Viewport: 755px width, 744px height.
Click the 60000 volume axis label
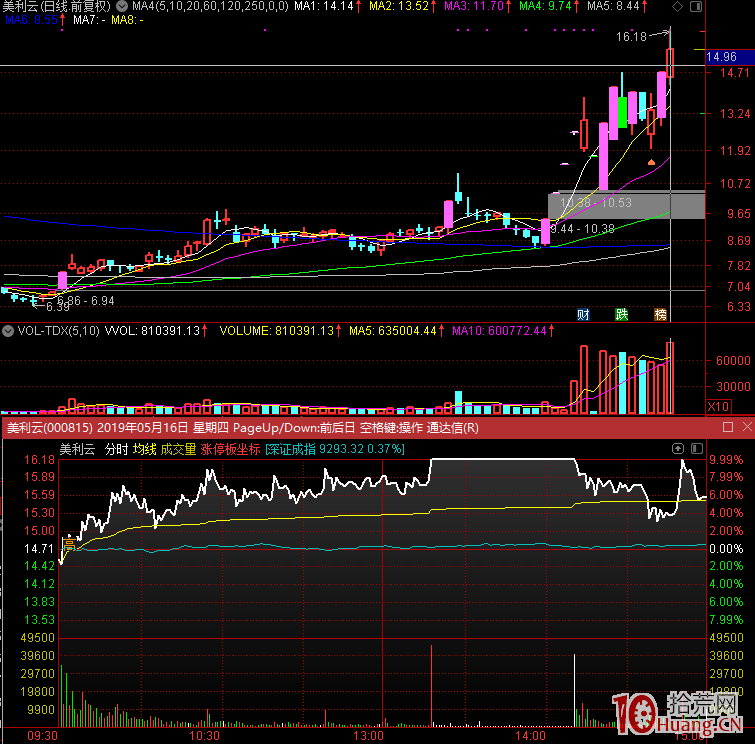(x=733, y=361)
